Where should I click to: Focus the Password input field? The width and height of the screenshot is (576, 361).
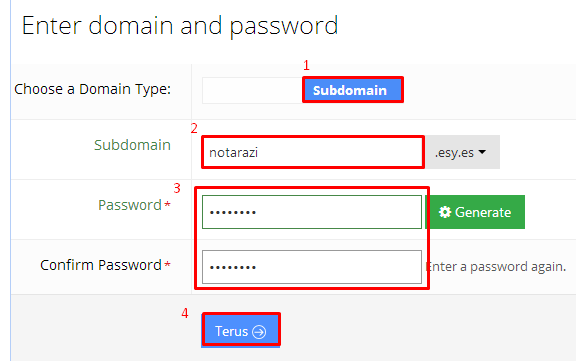tap(312, 212)
